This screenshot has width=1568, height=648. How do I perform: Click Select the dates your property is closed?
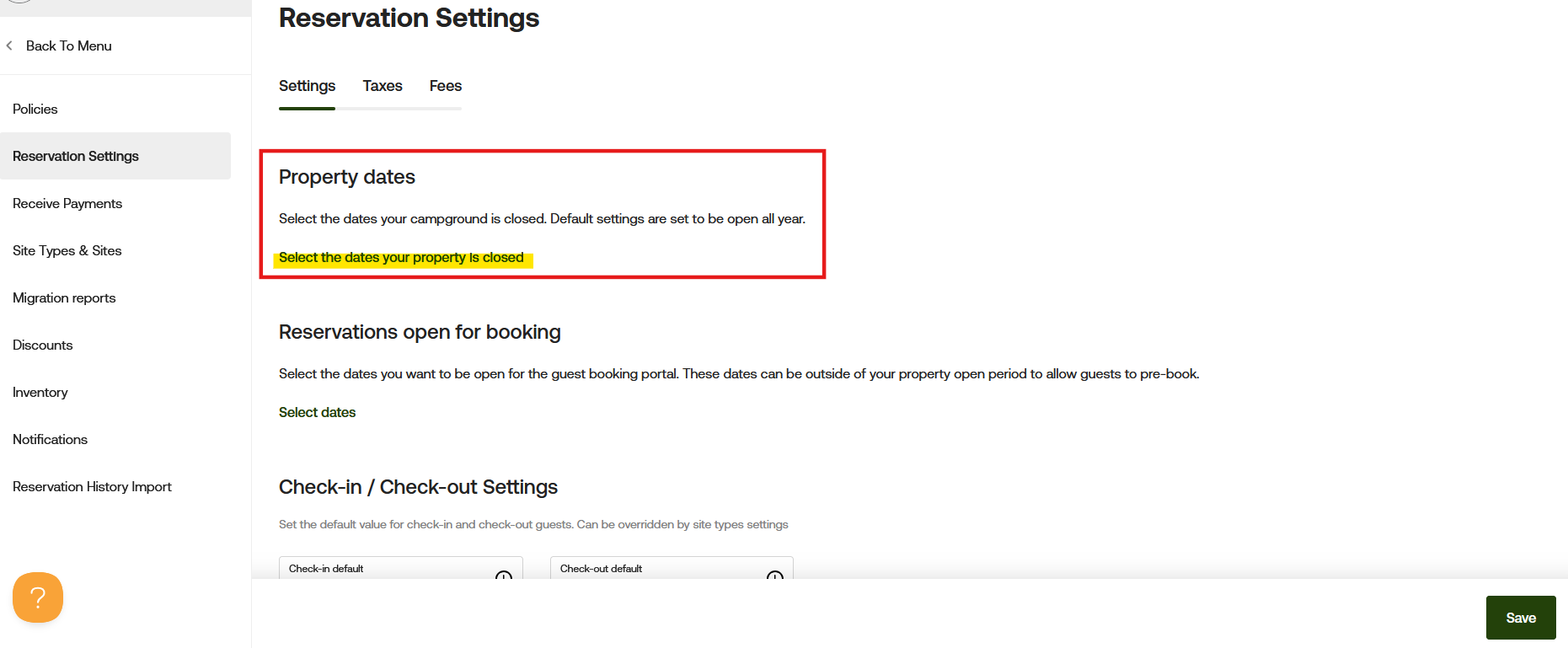pyautogui.click(x=401, y=257)
